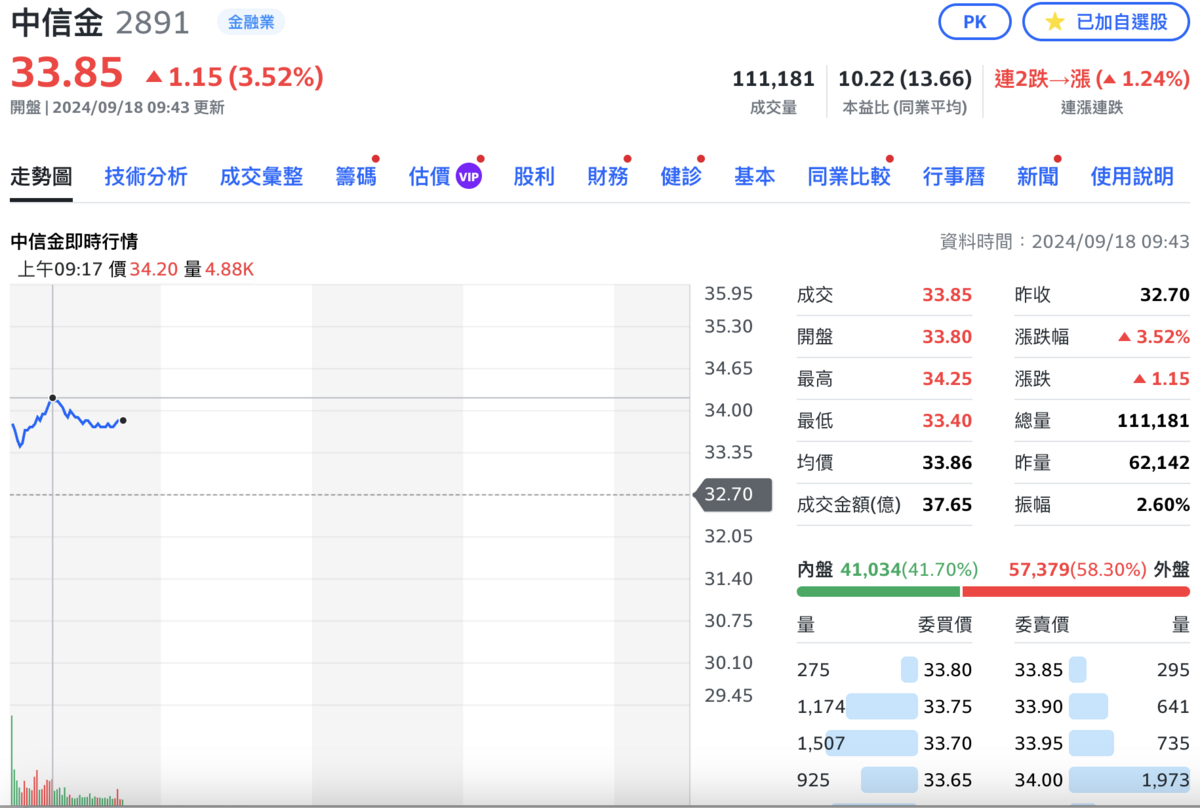The image size is (1200, 808).
Task: Click the ask volume 1,973
Action: [1165, 780]
